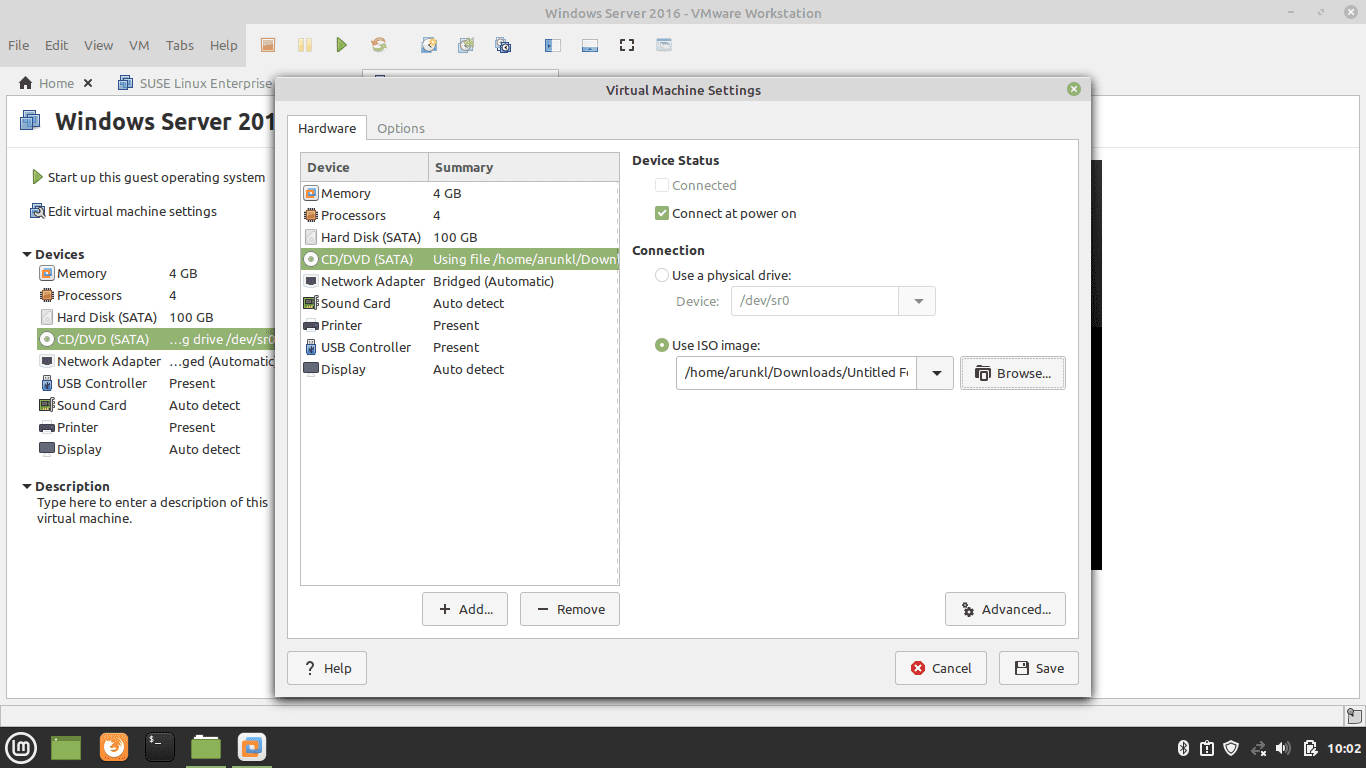Select USB Controller in settings dialog device list
This screenshot has height=768, width=1366.
pos(460,347)
